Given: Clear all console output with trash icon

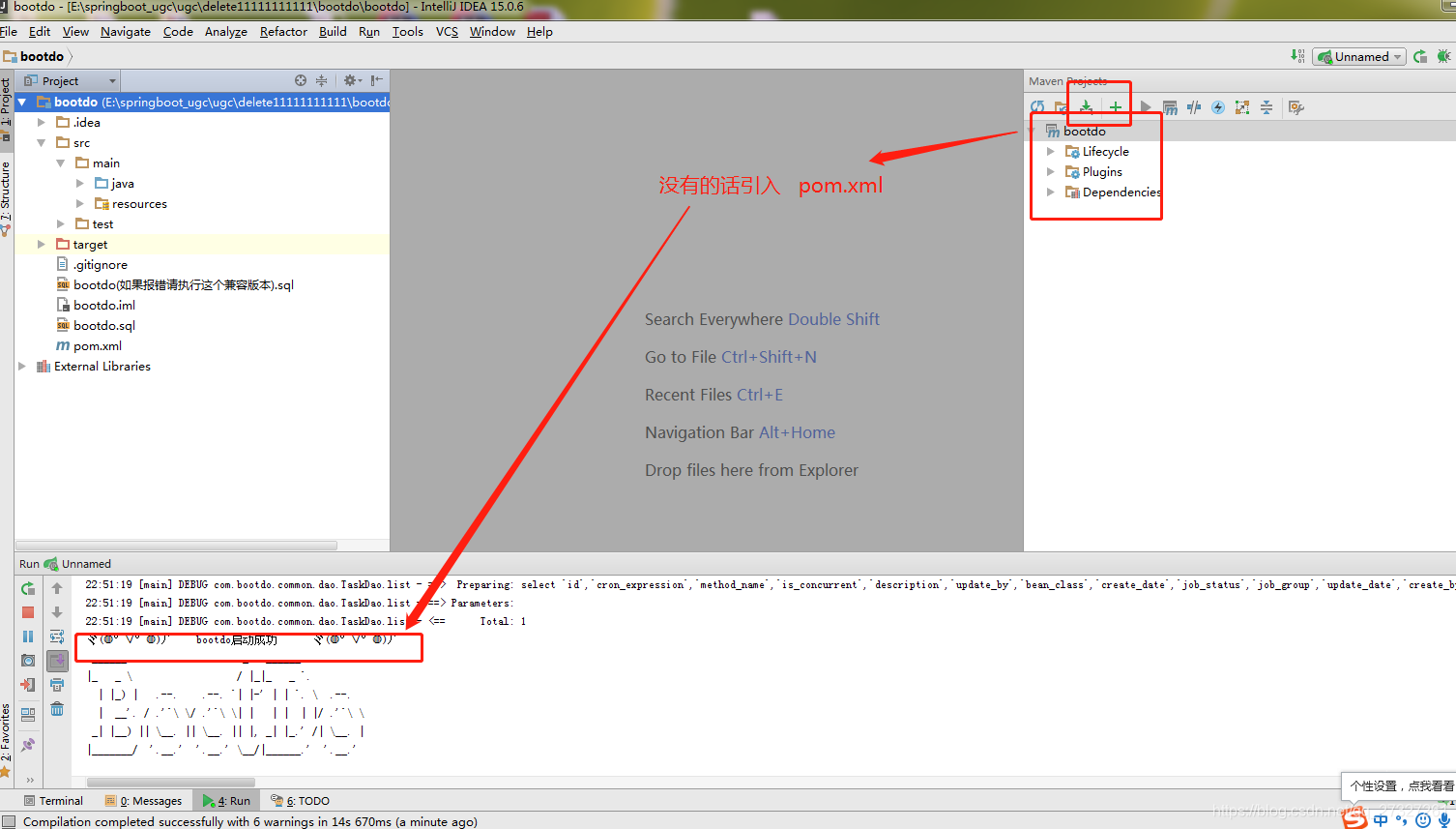Looking at the screenshot, I should (x=57, y=709).
